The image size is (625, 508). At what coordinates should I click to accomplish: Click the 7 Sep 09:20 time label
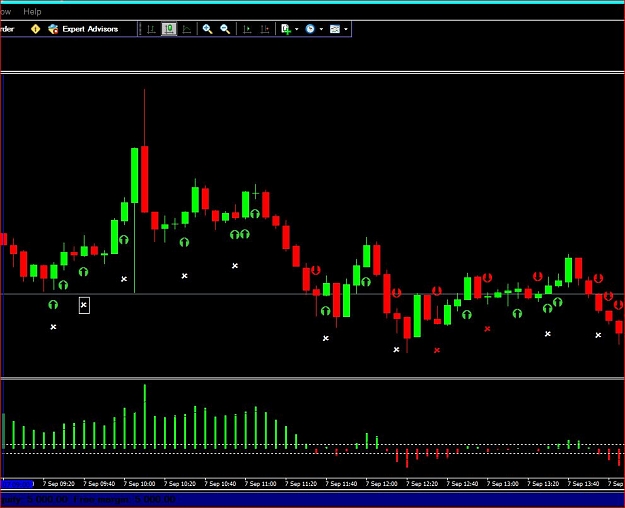pyautogui.click(x=59, y=484)
